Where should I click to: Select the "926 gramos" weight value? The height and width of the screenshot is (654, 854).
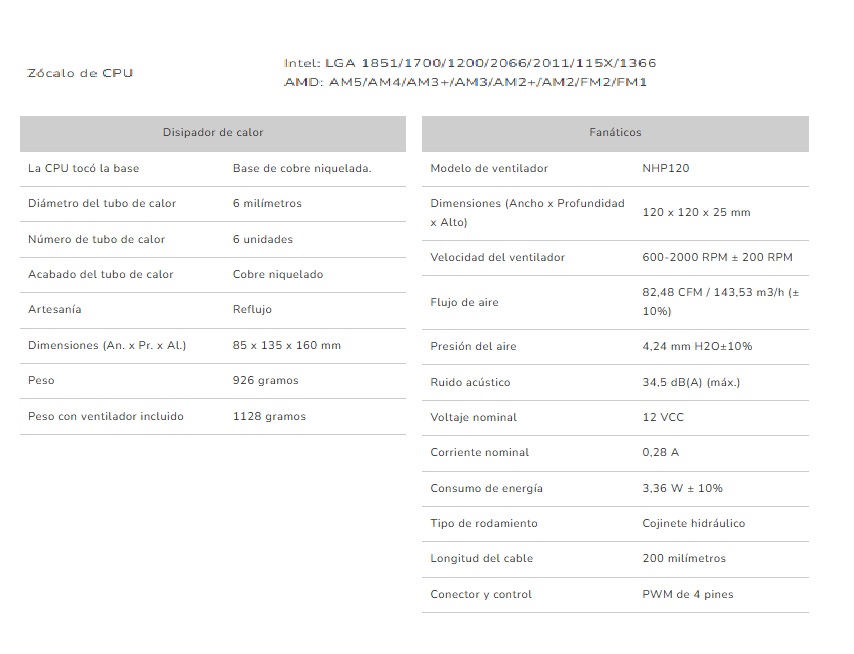[266, 380]
